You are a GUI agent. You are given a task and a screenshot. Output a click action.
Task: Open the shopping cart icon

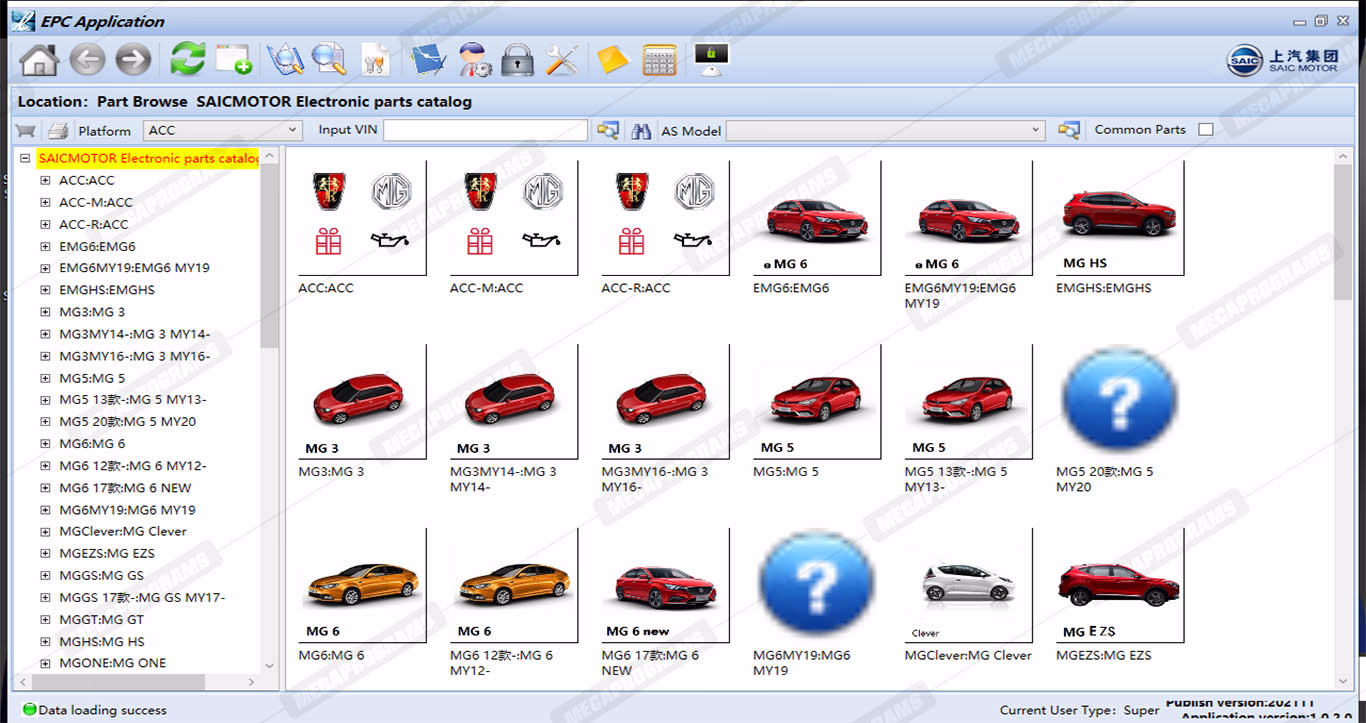tap(26, 130)
